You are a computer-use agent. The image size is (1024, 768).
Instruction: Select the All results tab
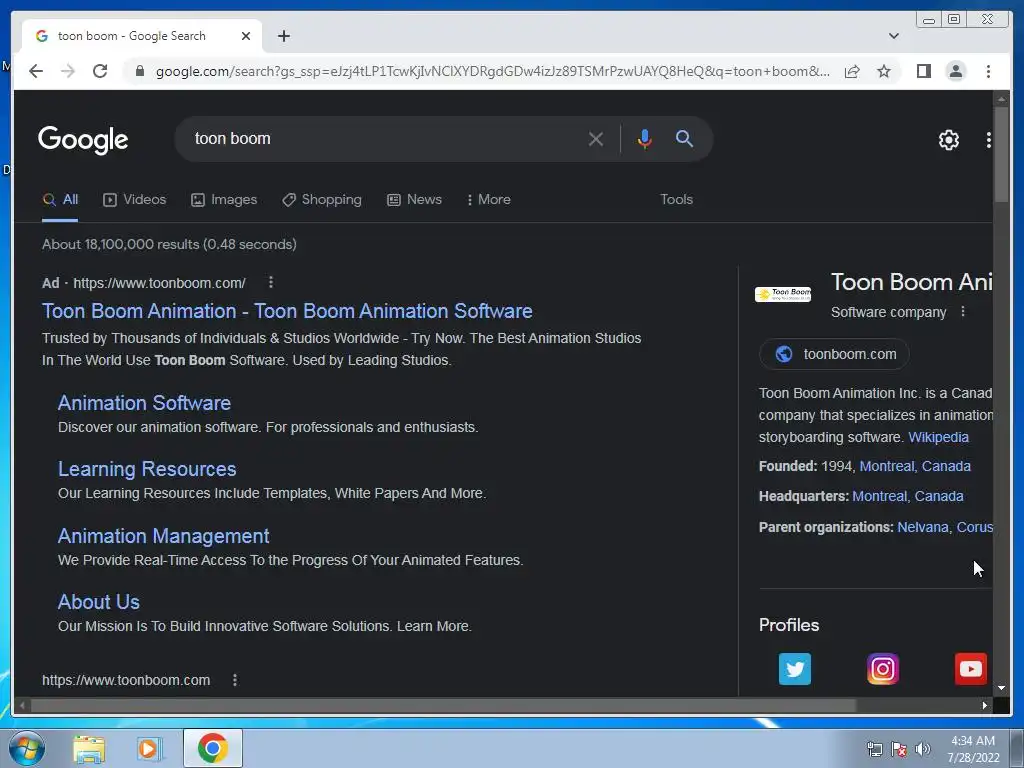60,200
